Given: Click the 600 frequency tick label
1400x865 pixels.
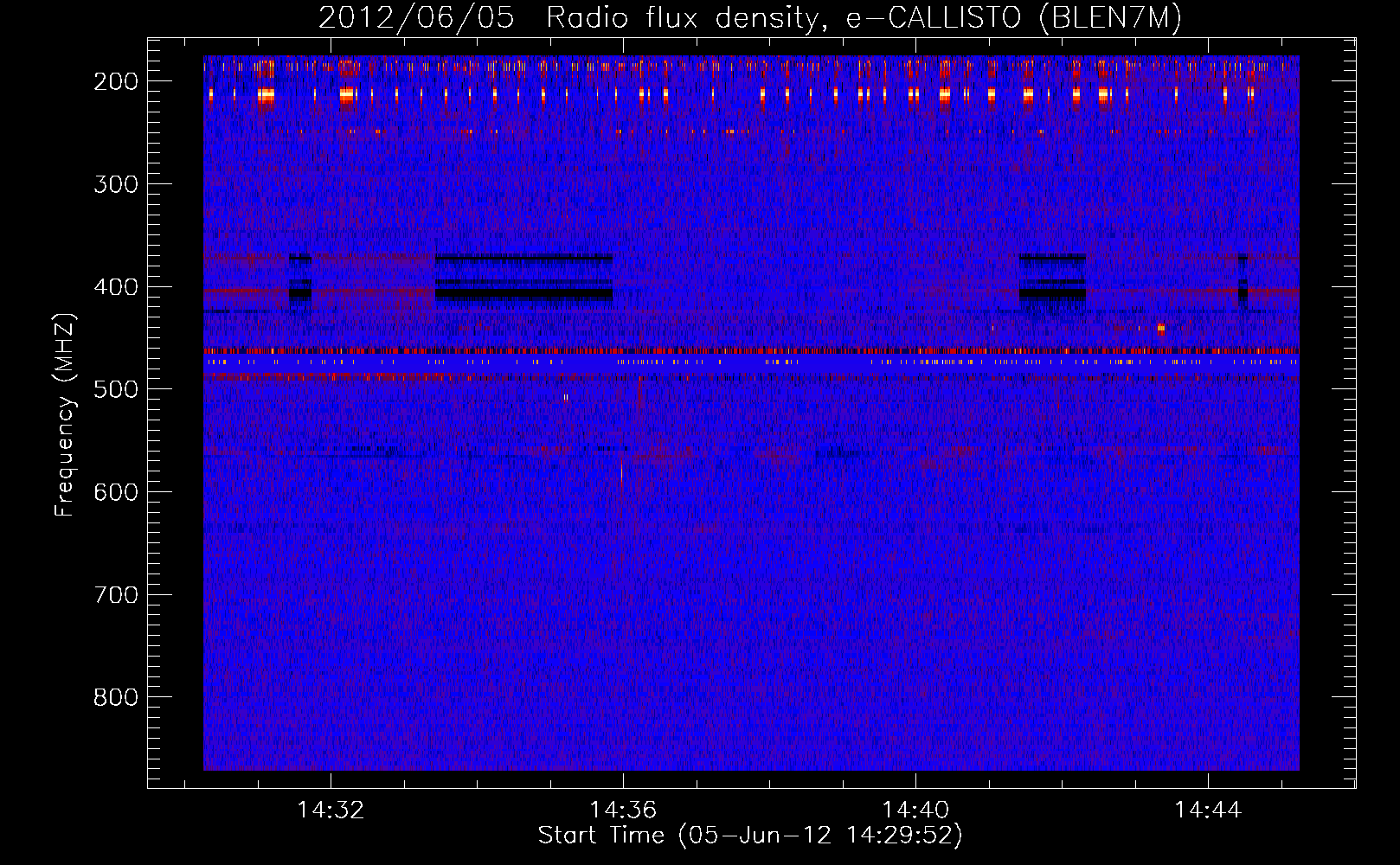Looking at the screenshot, I should point(116,492).
